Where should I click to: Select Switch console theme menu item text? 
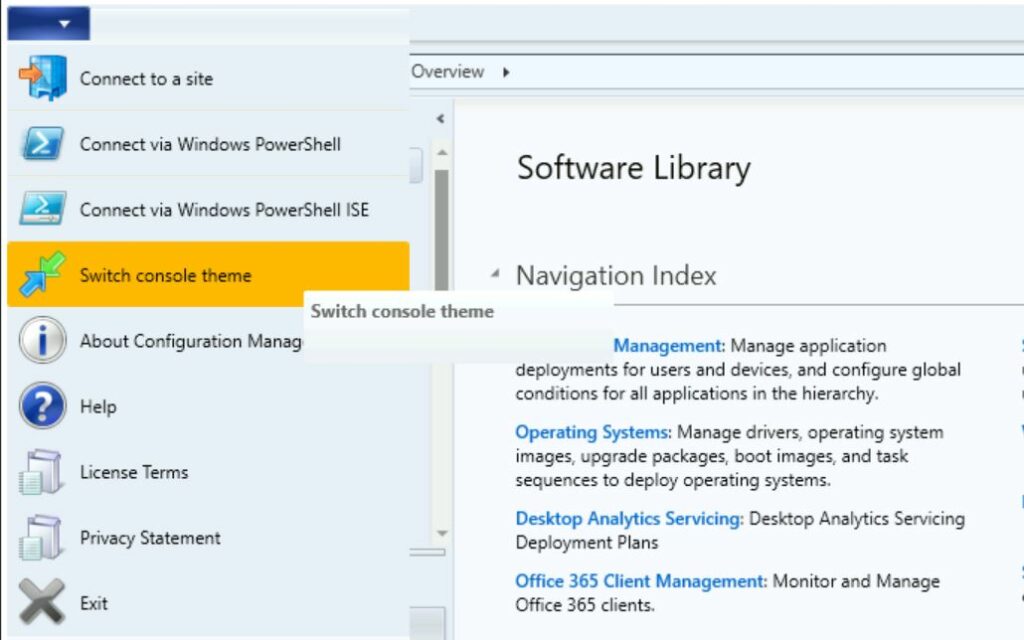pos(165,276)
